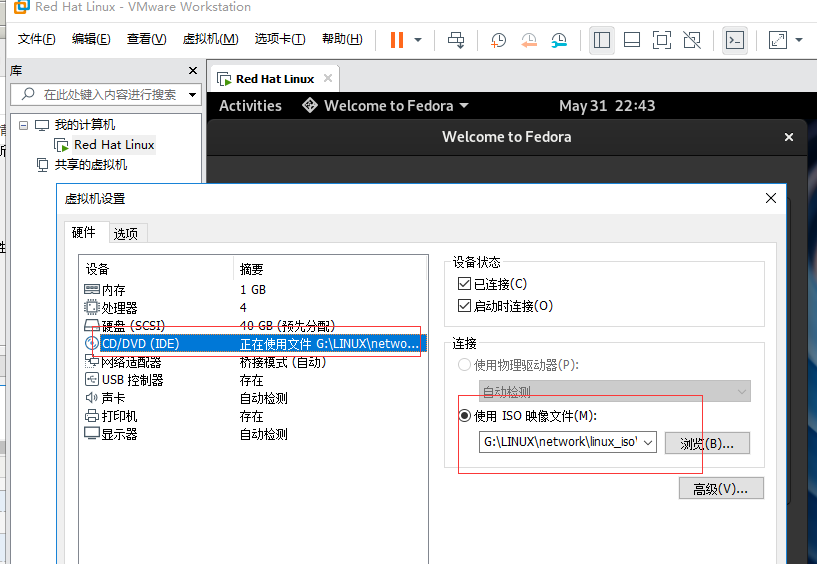Open 文件(F) menu
This screenshot has height=564, width=817.
click(36, 39)
